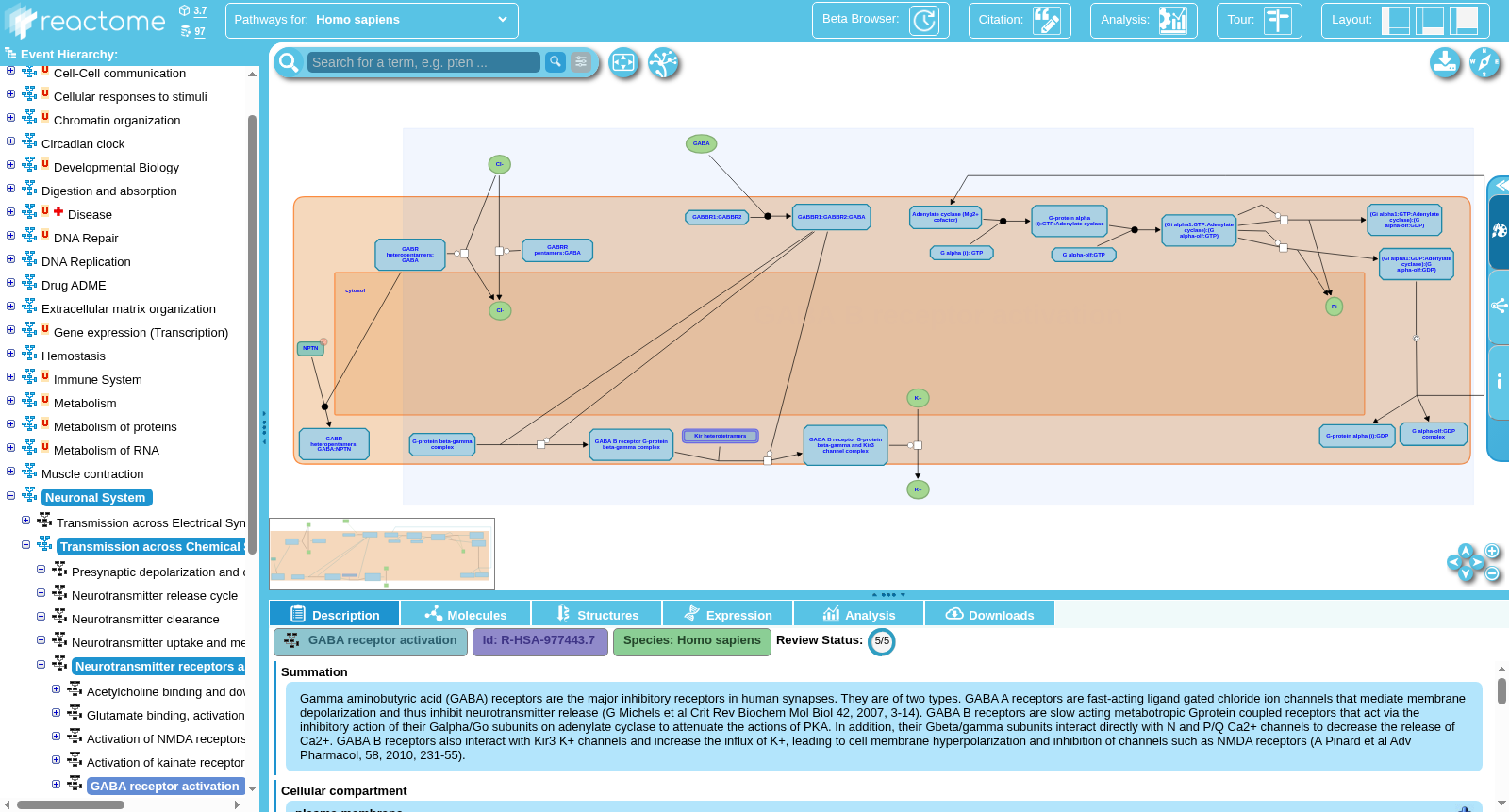Select Drug ADME pathway in hierarchy
The image size is (1509, 812).
pos(74,286)
